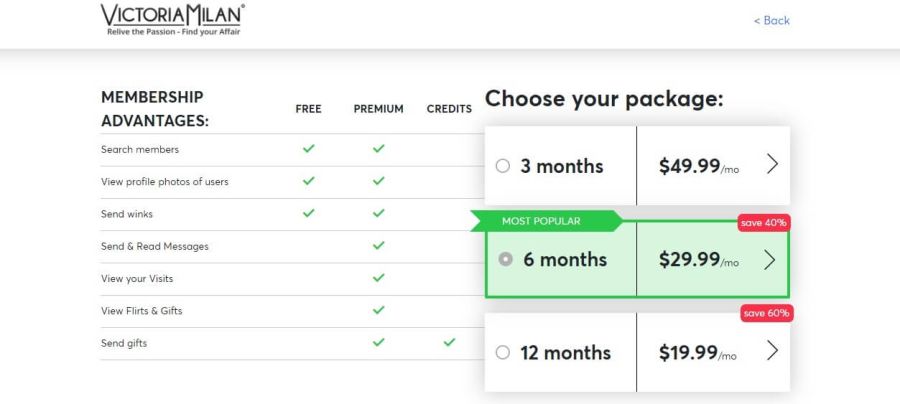Click the Premium checkmark for View your Visits

coord(378,278)
